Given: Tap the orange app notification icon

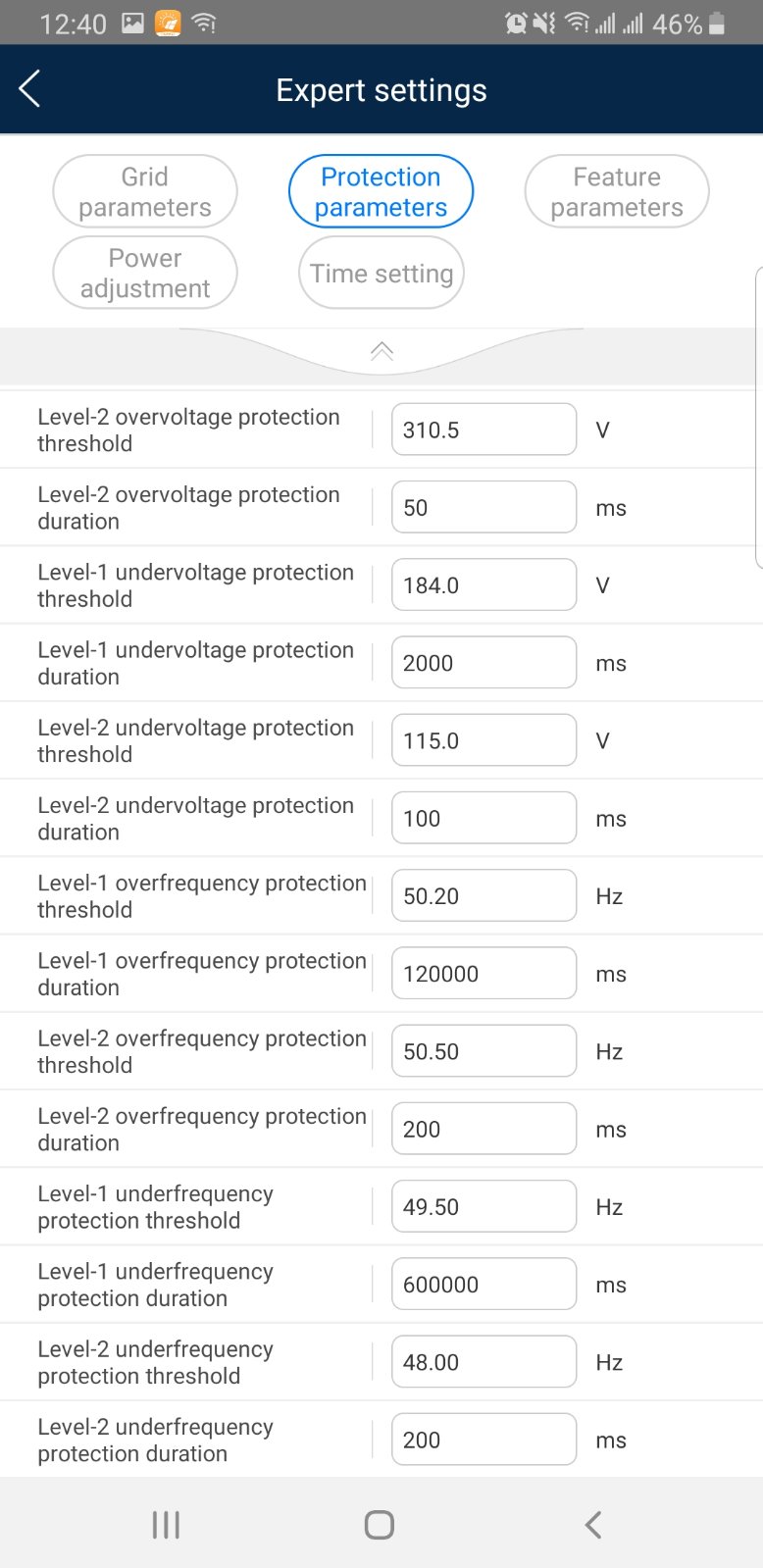Looking at the screenshot, I should (169, 23).
